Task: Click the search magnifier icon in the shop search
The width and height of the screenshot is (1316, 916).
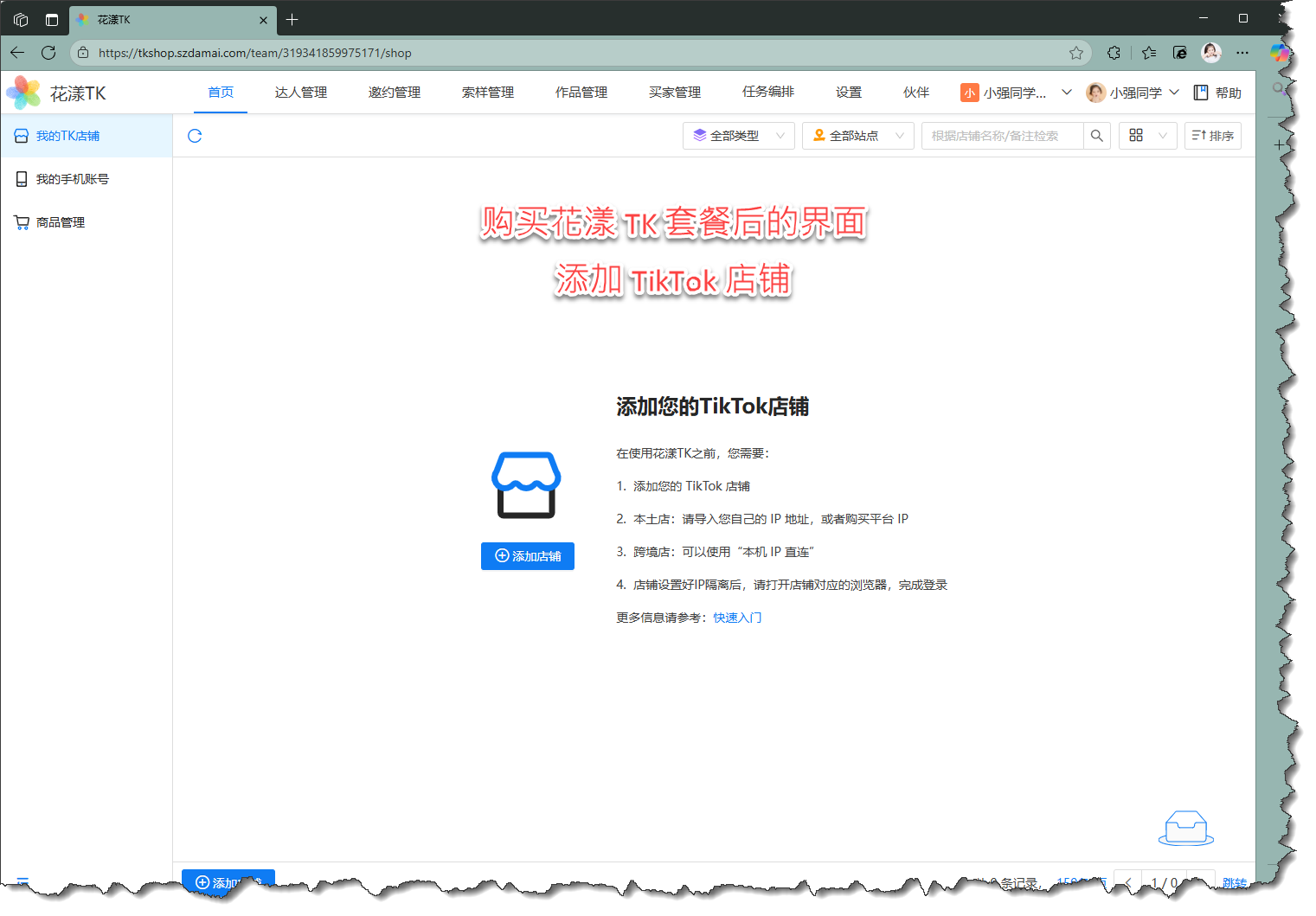Action: click(x=1097, y=136)
